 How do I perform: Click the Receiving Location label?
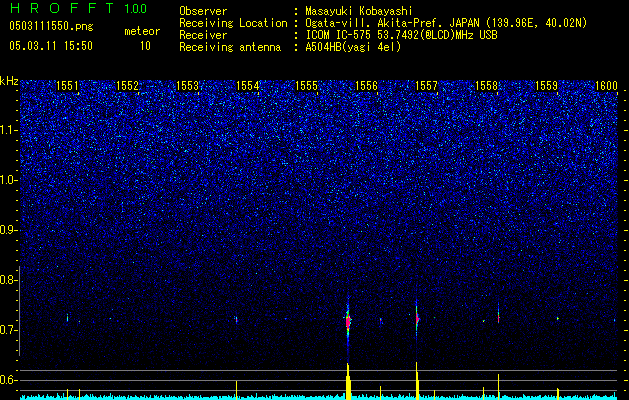click(x=233, y=23)
